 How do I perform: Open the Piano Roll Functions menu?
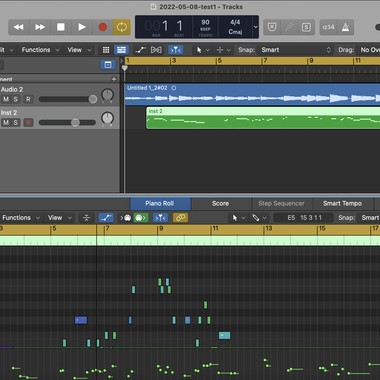click(x=21, y=218)
